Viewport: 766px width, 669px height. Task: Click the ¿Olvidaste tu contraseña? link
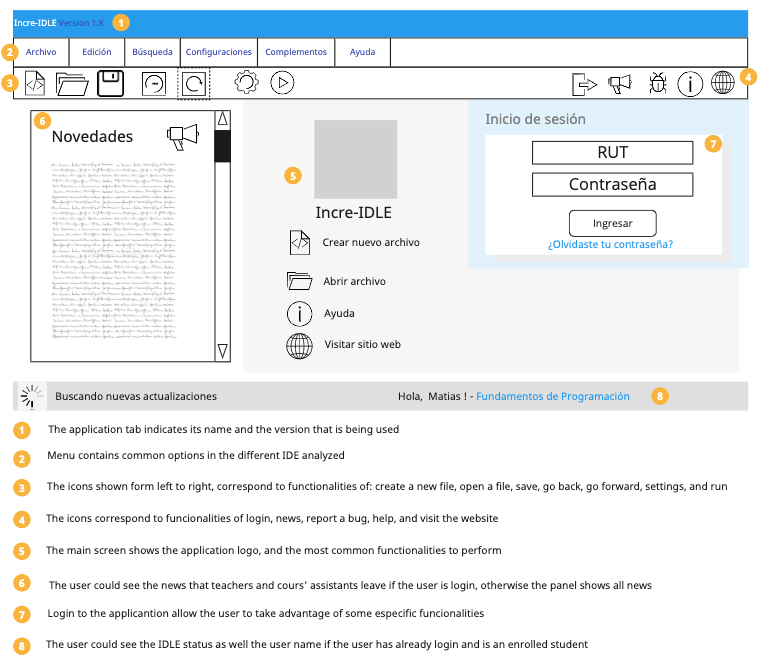click(610, 244)
